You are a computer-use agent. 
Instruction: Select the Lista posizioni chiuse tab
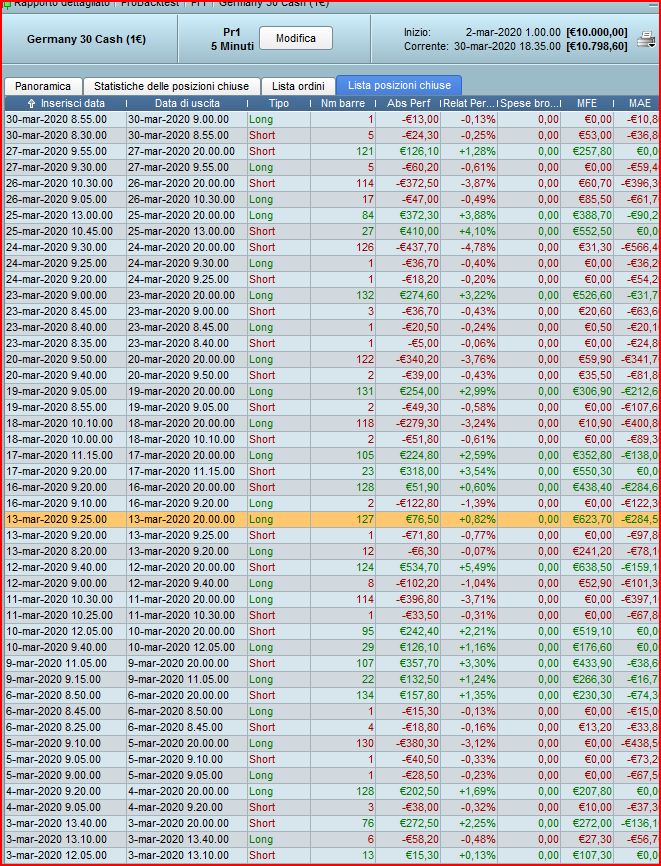pos(399,86)
